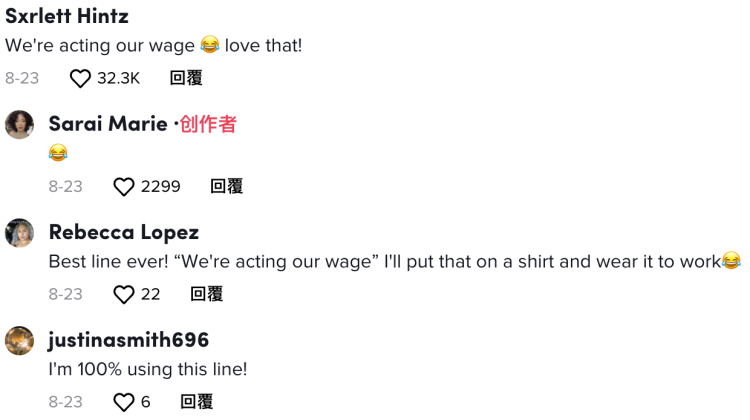The image size is (750, 420).
Task: Open Sarai Marie username link
Action: (x=108, y=125)
